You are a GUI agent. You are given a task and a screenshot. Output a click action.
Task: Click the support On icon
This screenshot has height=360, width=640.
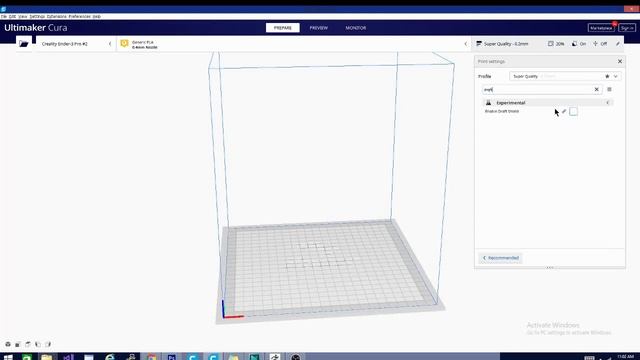click(x=574, y=44)
